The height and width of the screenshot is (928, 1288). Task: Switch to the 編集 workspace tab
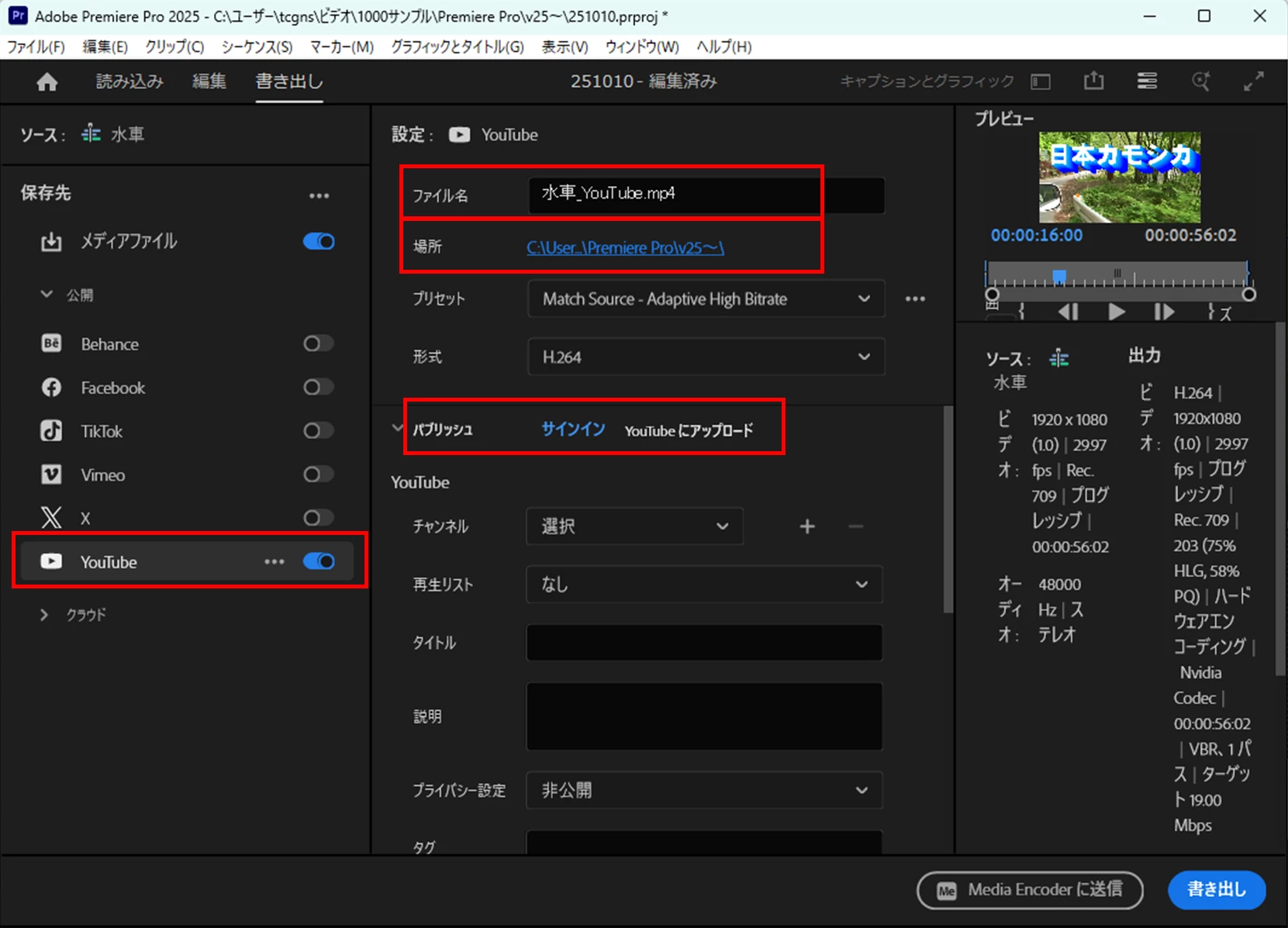coord(209,81)
